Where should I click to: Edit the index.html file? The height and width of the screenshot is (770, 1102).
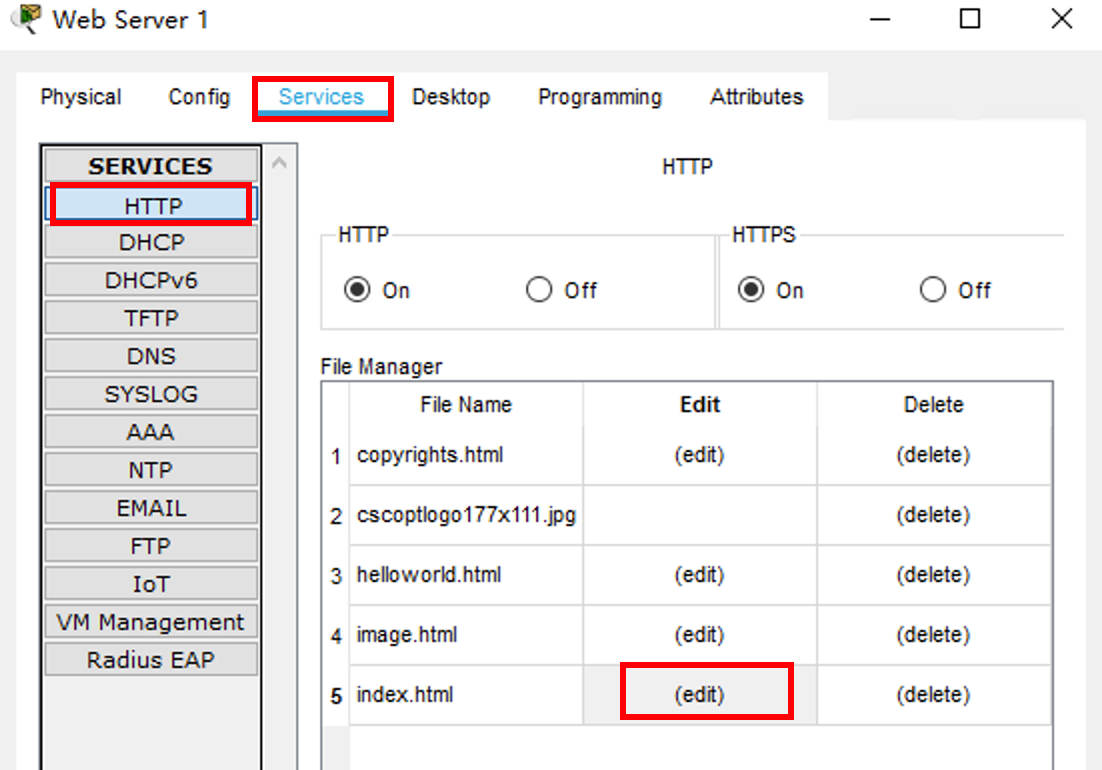[699, 695]
